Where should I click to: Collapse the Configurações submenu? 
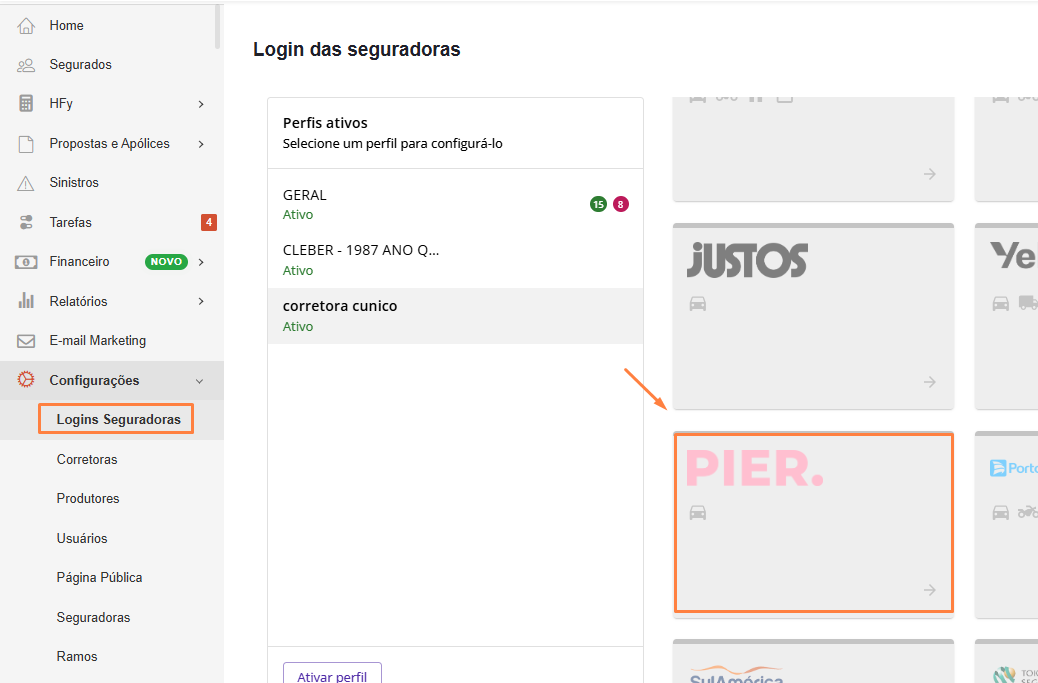199,380
